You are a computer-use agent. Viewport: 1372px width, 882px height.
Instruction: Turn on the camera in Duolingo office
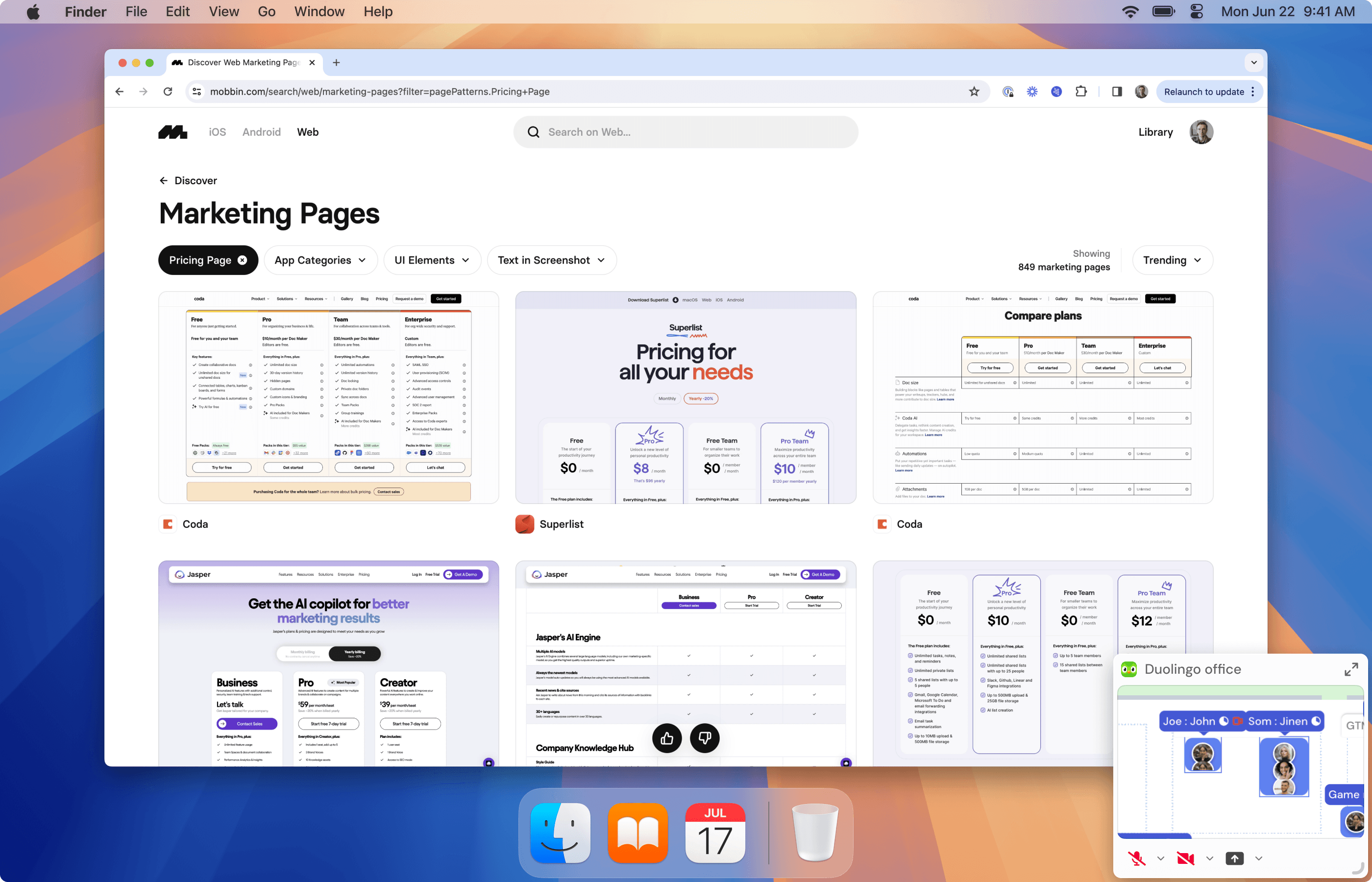1185,858
